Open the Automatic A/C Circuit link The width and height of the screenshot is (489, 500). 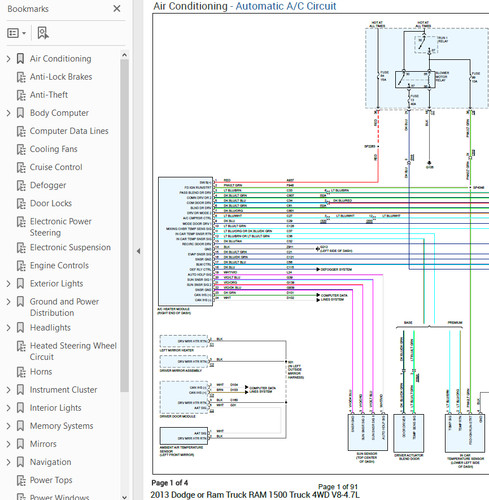286,6
